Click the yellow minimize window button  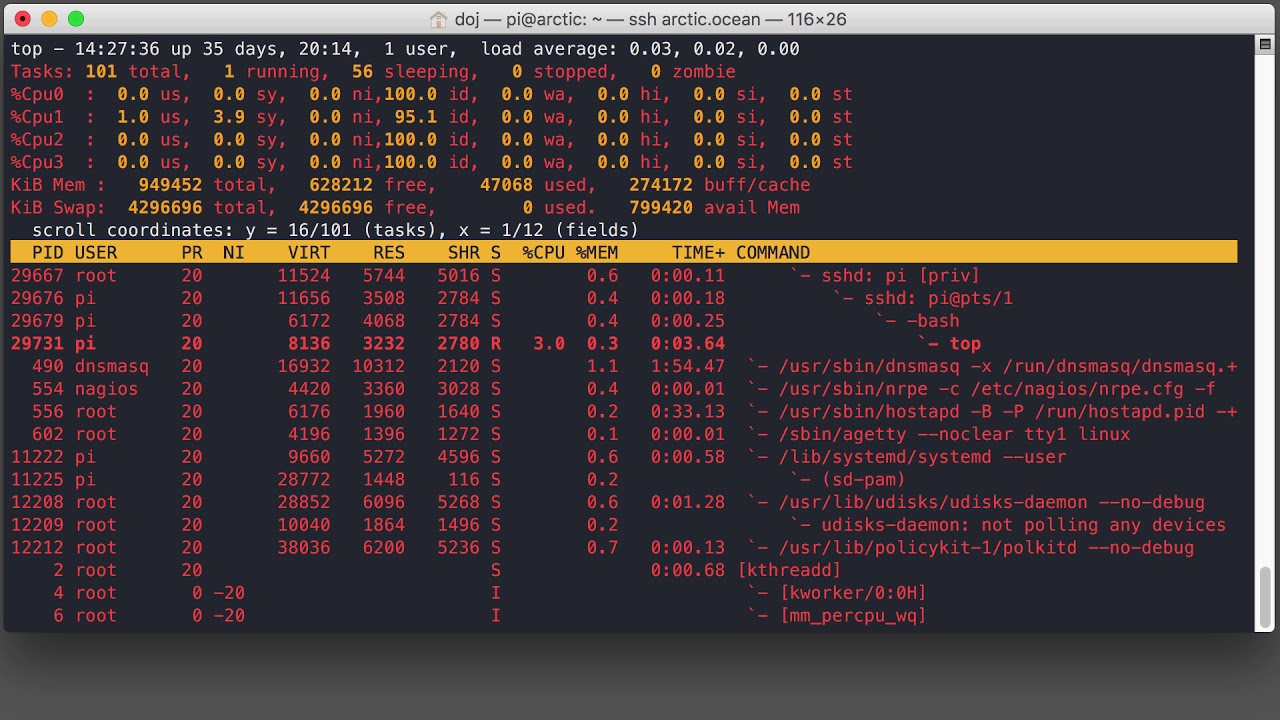[x=49, y=19]
